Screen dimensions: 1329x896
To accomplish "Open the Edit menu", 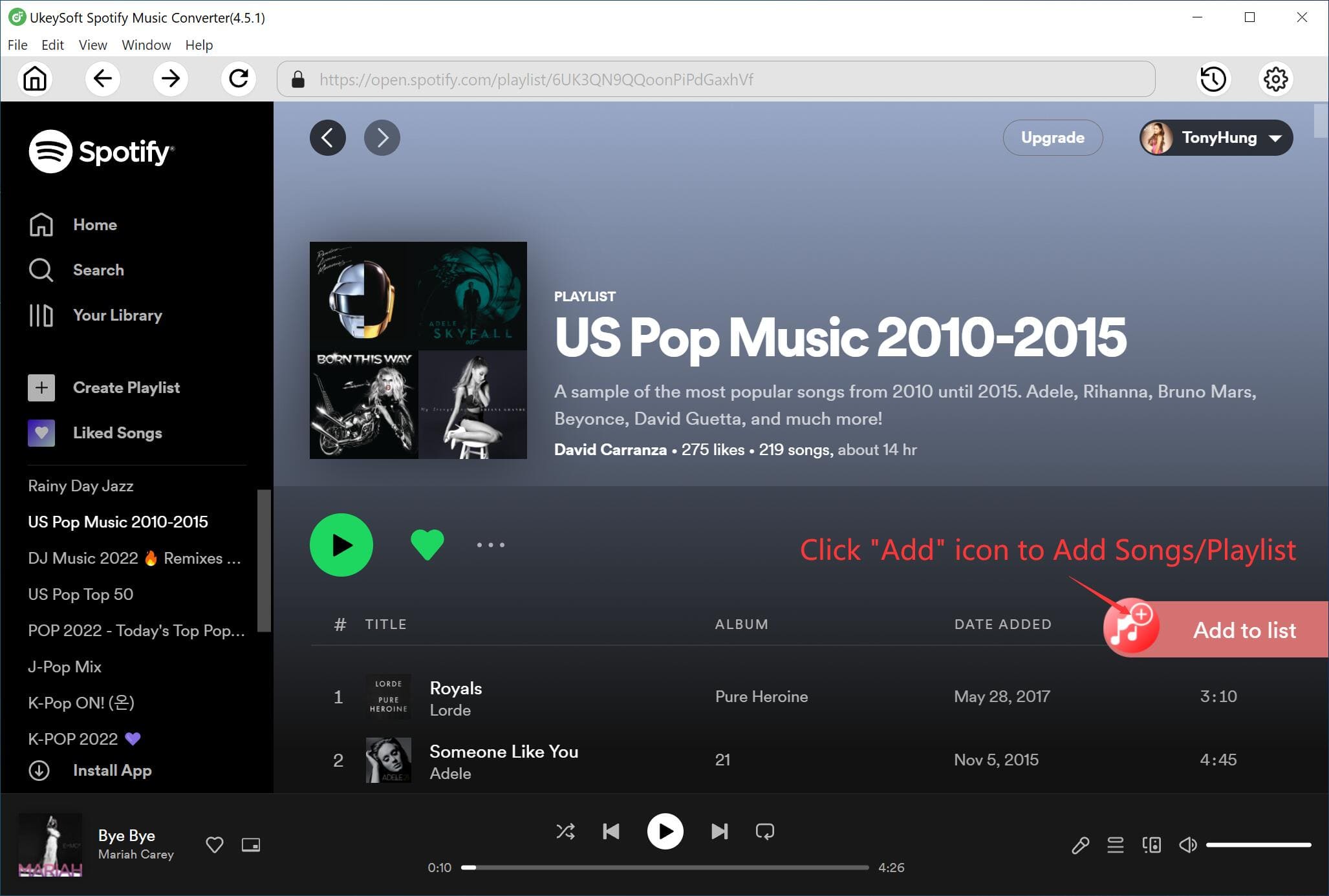I will point(51,44).
